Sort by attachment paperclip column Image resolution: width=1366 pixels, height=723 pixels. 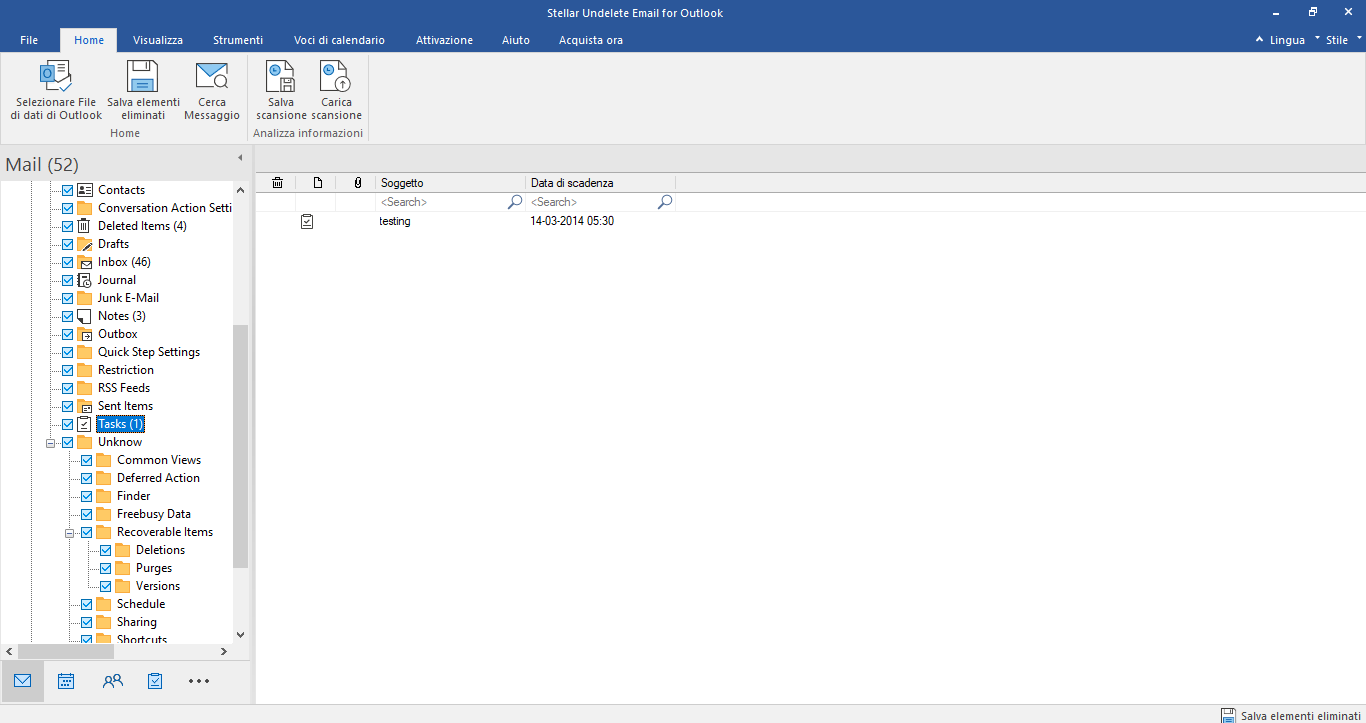358,183
